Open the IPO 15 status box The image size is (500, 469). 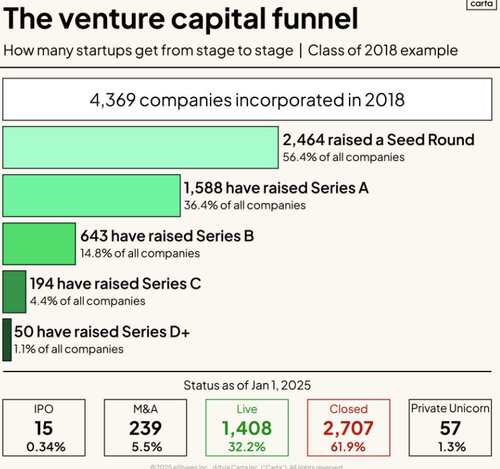point(44,428)
